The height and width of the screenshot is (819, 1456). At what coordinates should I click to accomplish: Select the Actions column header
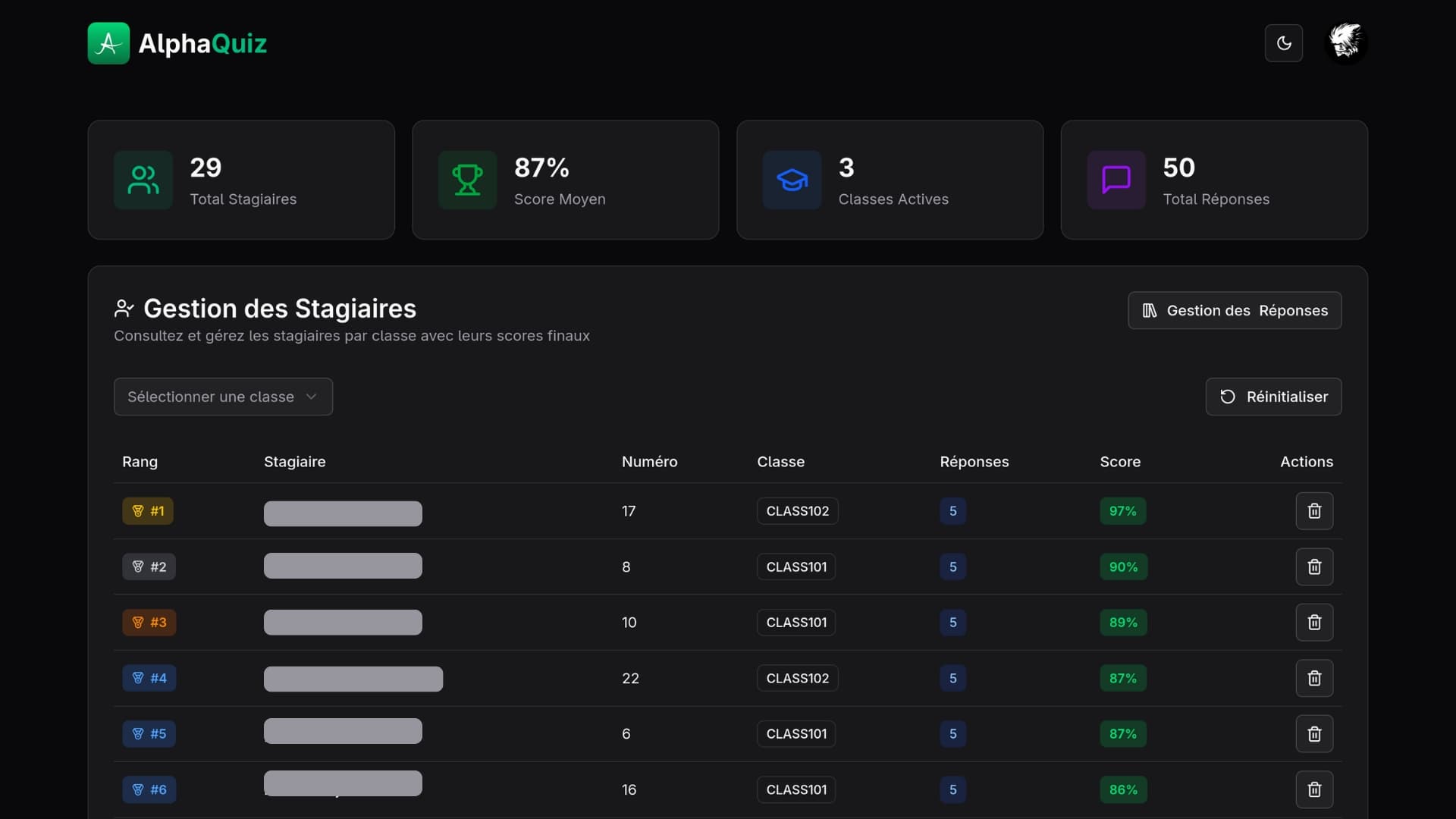coord(1306,462)
